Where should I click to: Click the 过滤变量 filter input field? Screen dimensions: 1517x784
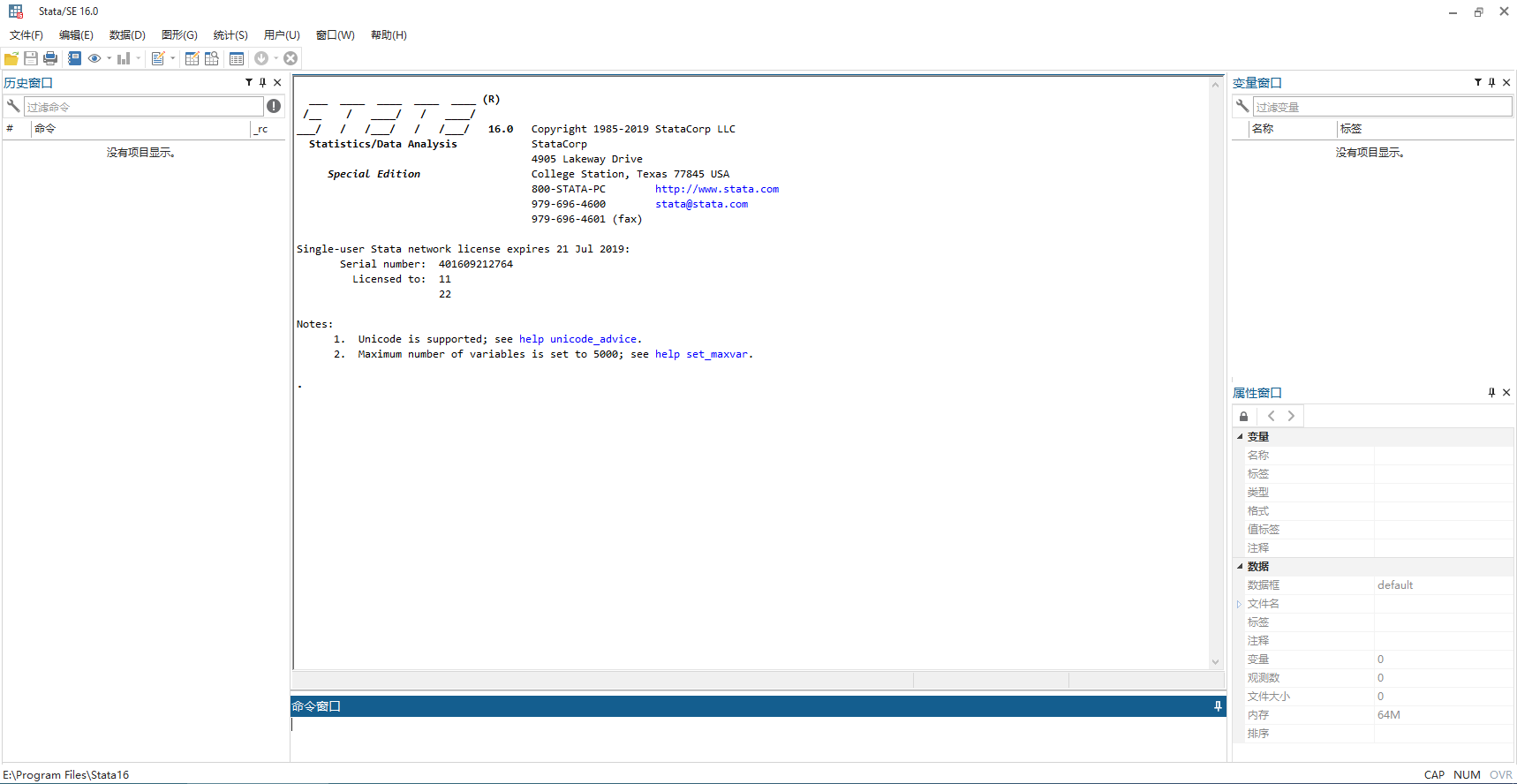[1381, 107]
